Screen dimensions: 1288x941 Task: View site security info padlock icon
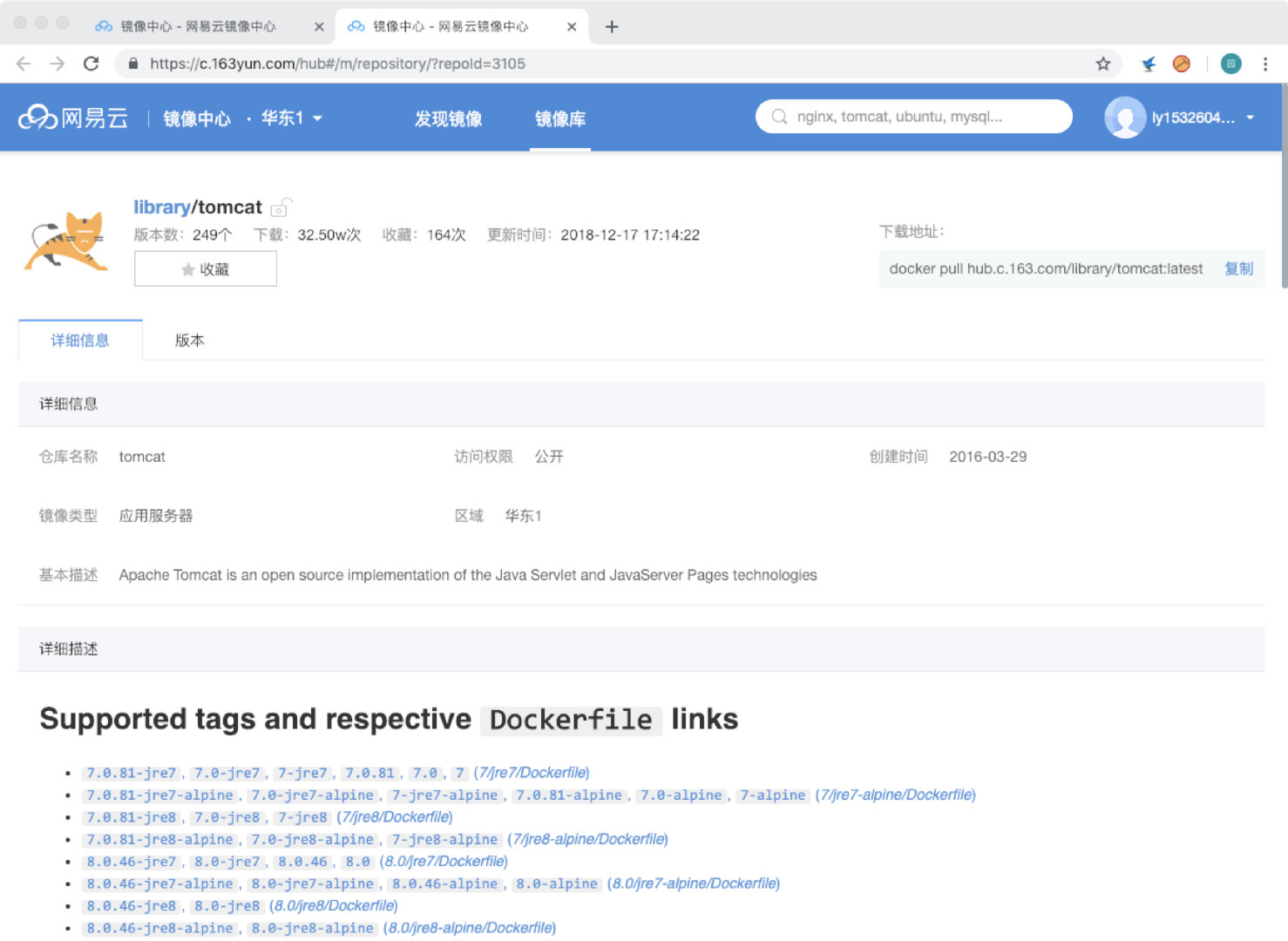(x=132, y=64)
